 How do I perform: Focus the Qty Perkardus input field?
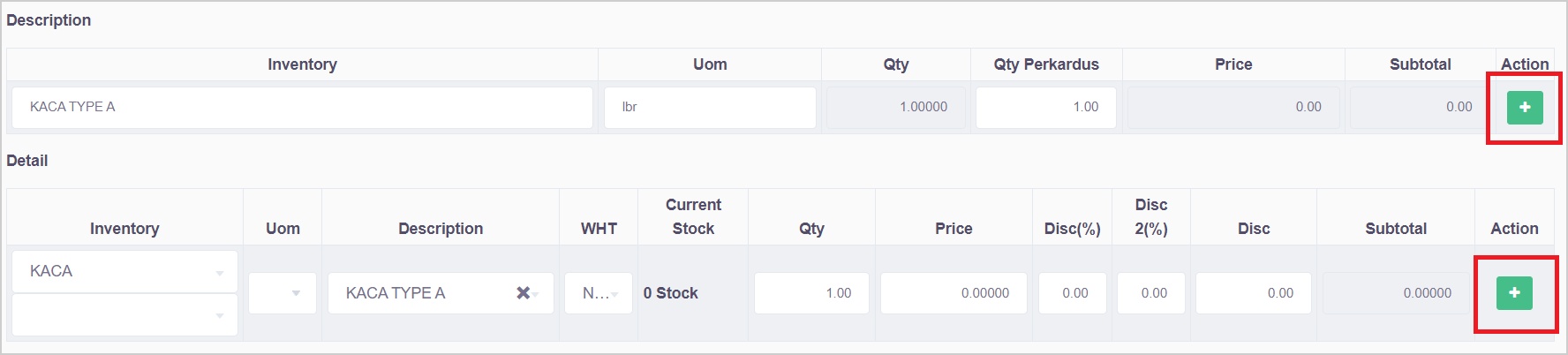tap(1046, 108)
